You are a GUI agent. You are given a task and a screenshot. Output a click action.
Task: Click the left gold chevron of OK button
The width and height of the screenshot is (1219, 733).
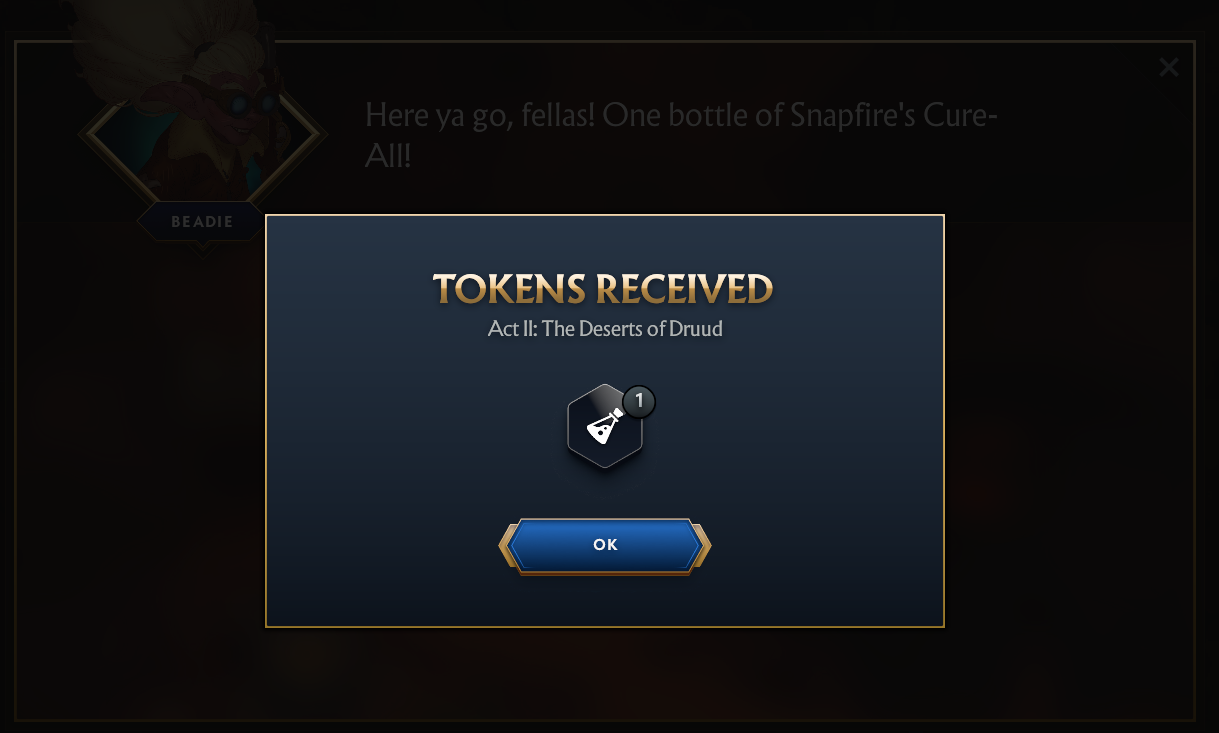tap(506, 546)
